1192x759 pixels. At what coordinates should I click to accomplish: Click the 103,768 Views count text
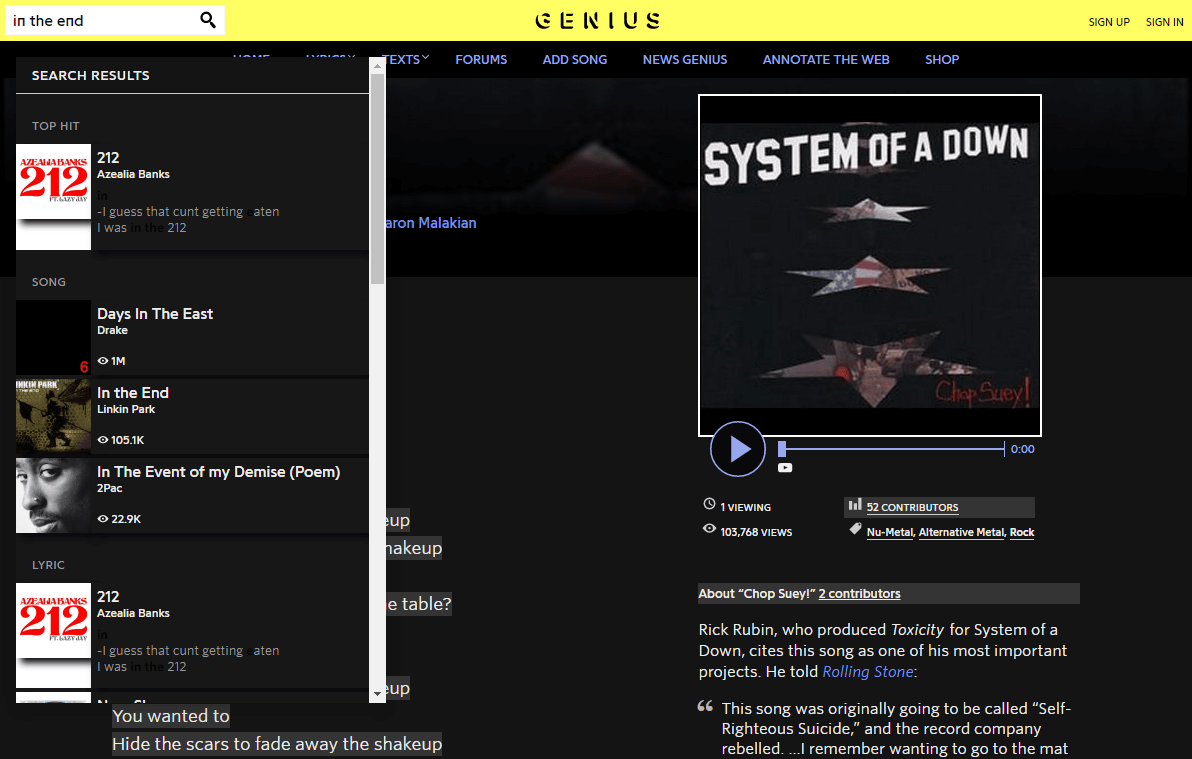[x=756, y=532]
